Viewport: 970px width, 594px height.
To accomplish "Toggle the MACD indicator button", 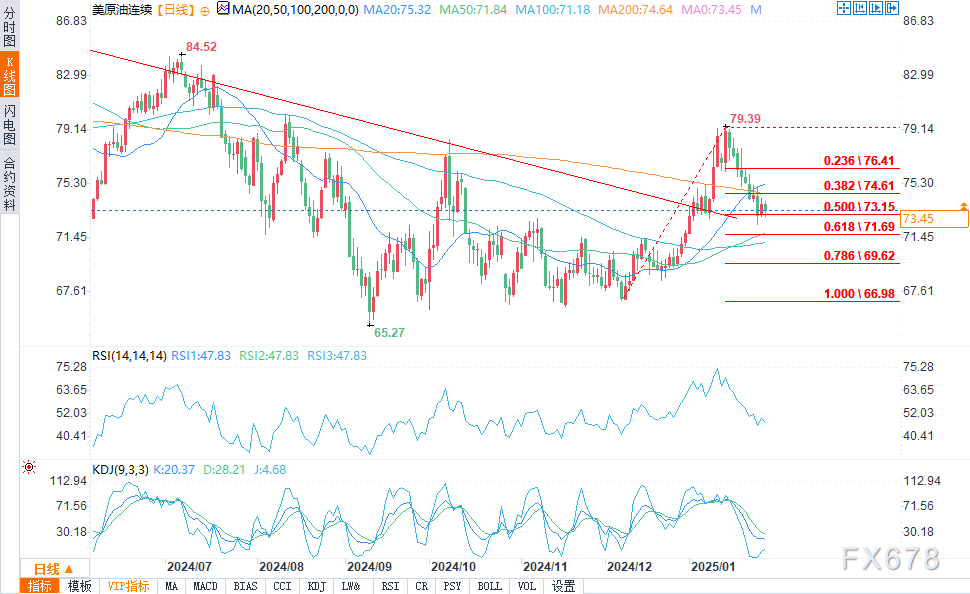I will (x=206, y=586).
